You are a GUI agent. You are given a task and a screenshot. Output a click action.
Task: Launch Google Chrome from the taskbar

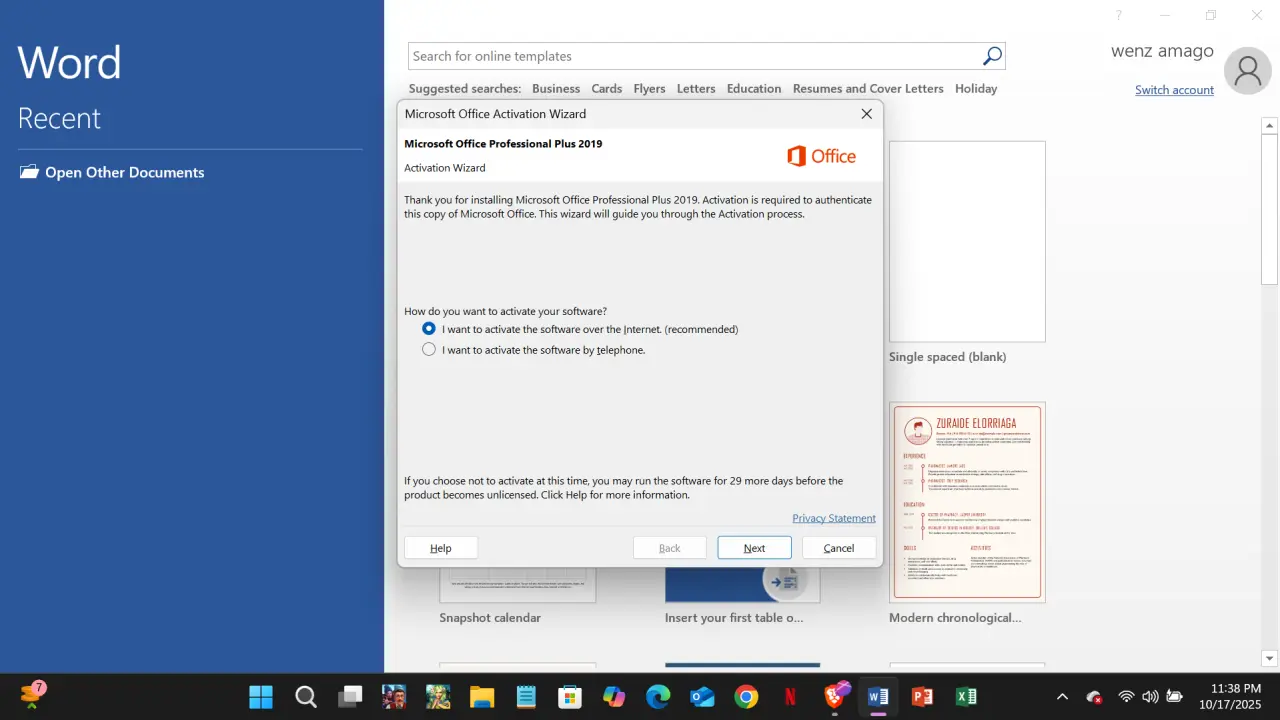click(x=746, y=697)
